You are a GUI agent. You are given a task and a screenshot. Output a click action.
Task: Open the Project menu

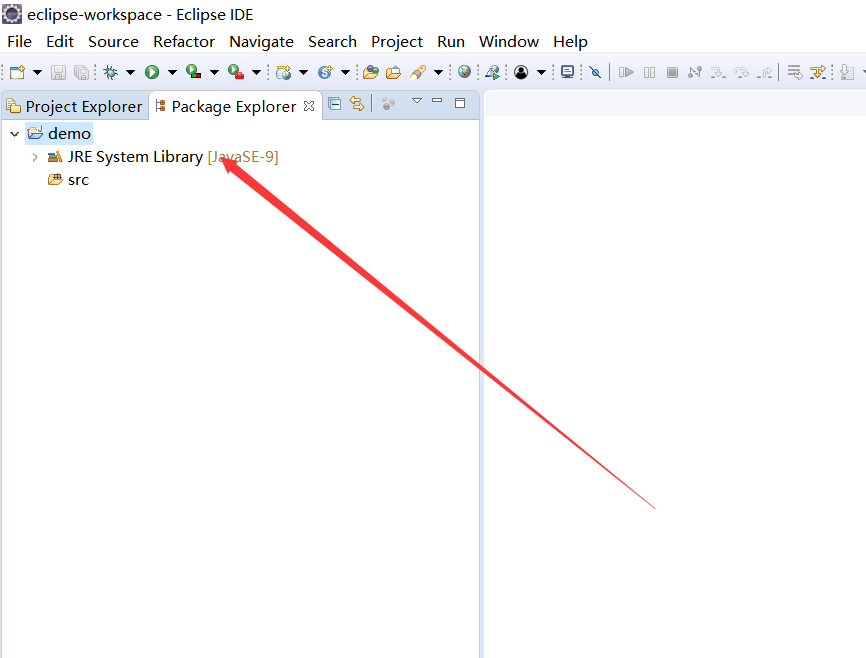(x=397, y=41)
